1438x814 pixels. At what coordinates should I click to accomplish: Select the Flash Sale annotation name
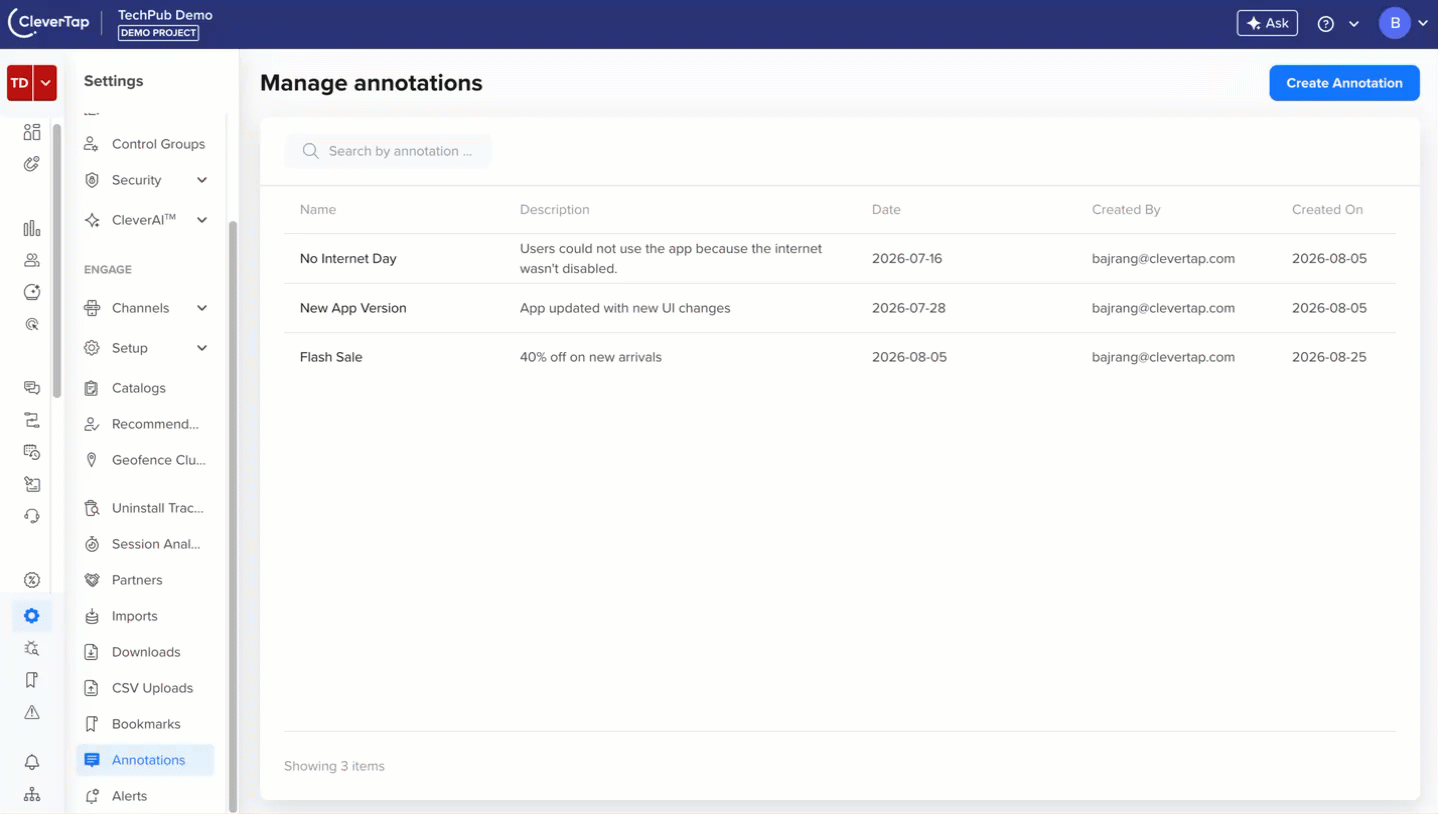(x=331, y=357)
